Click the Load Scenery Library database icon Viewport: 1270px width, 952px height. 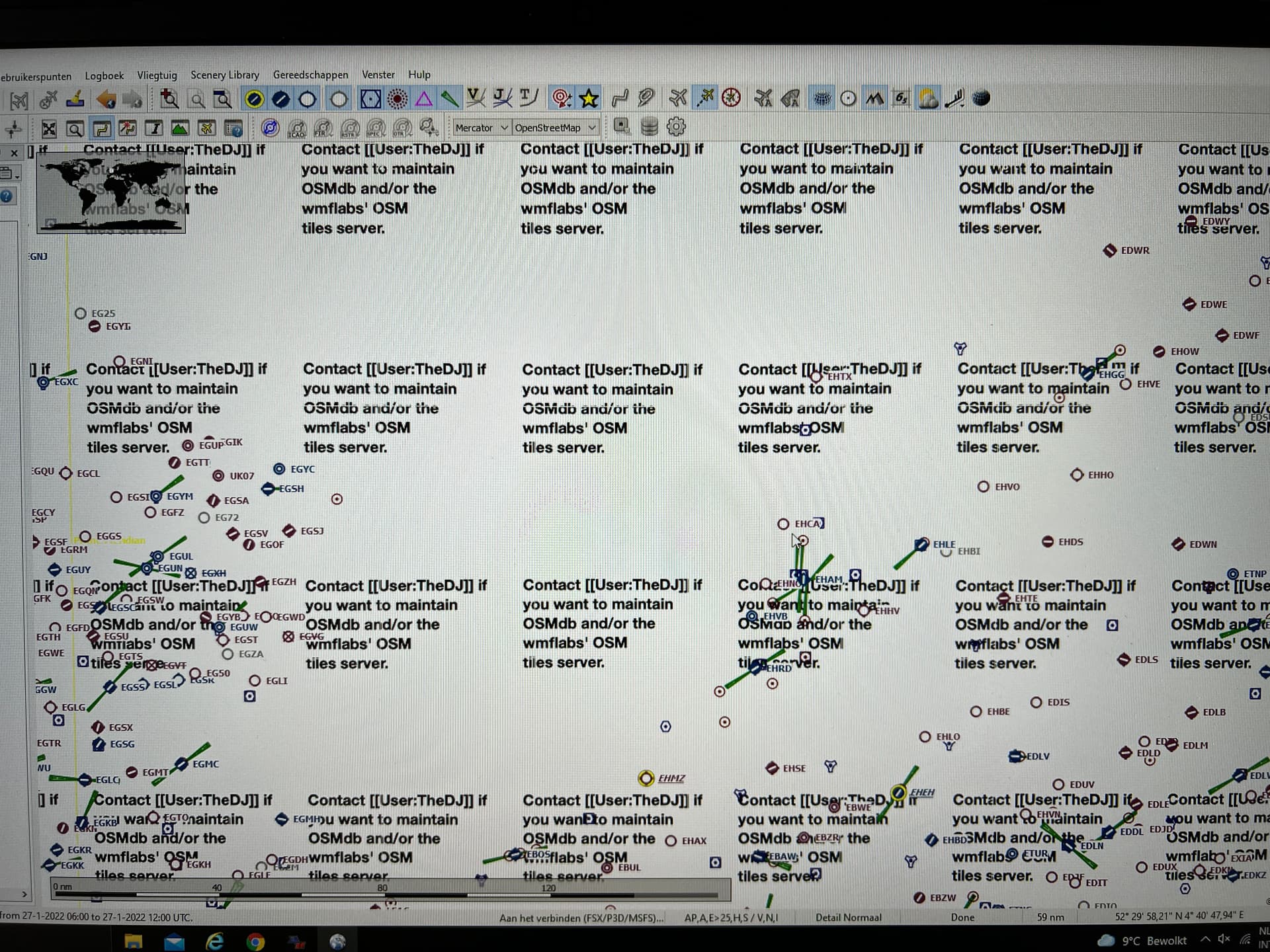point(650,127)
